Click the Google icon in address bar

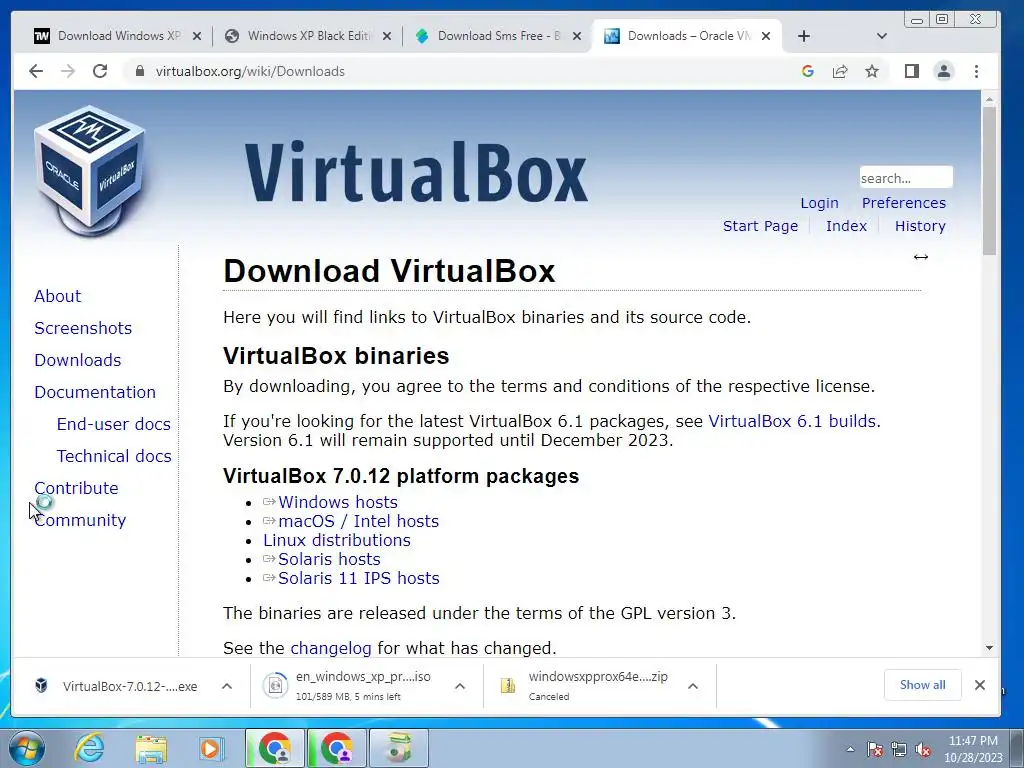(808, 71)
